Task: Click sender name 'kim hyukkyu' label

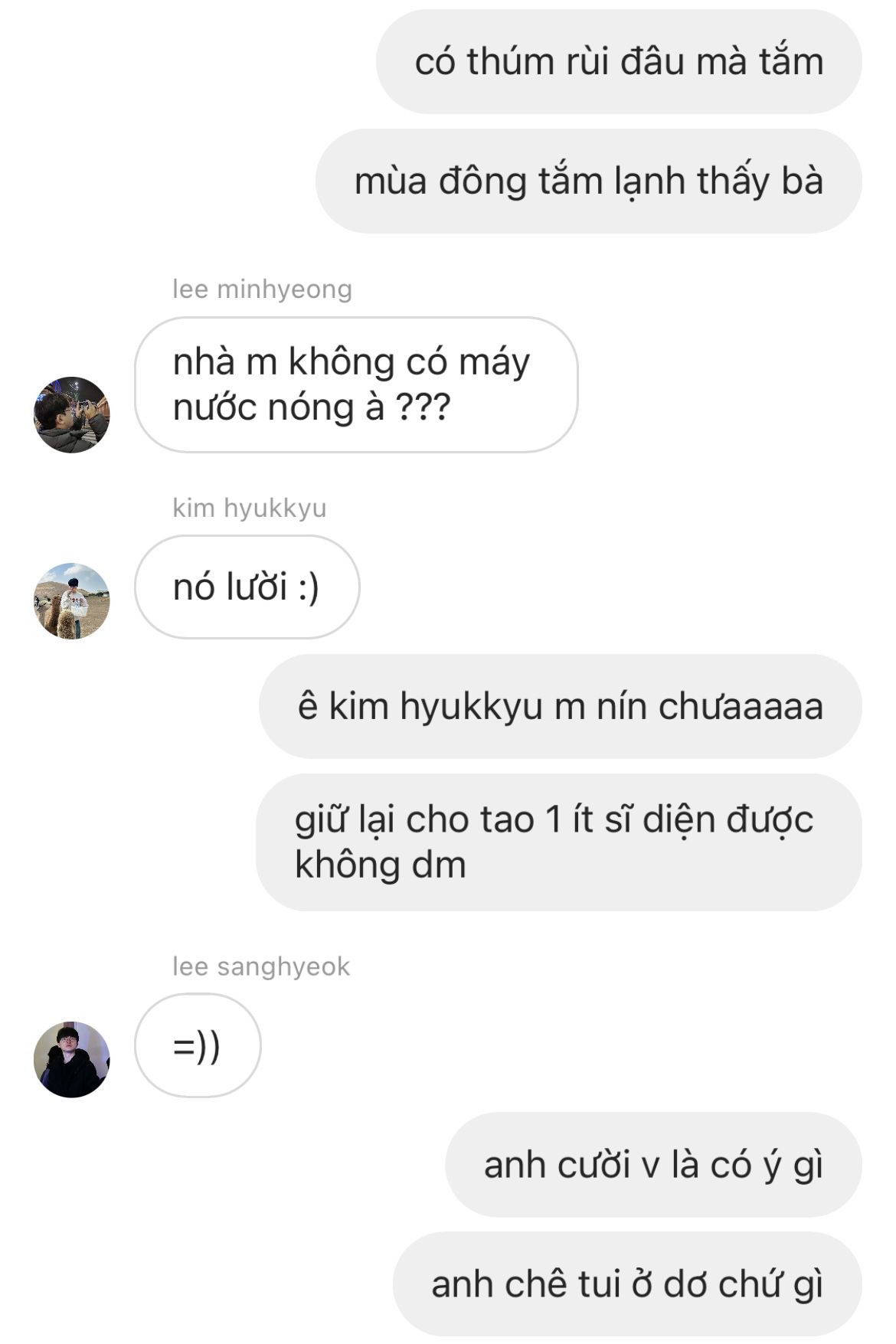Action: (250, 508)
